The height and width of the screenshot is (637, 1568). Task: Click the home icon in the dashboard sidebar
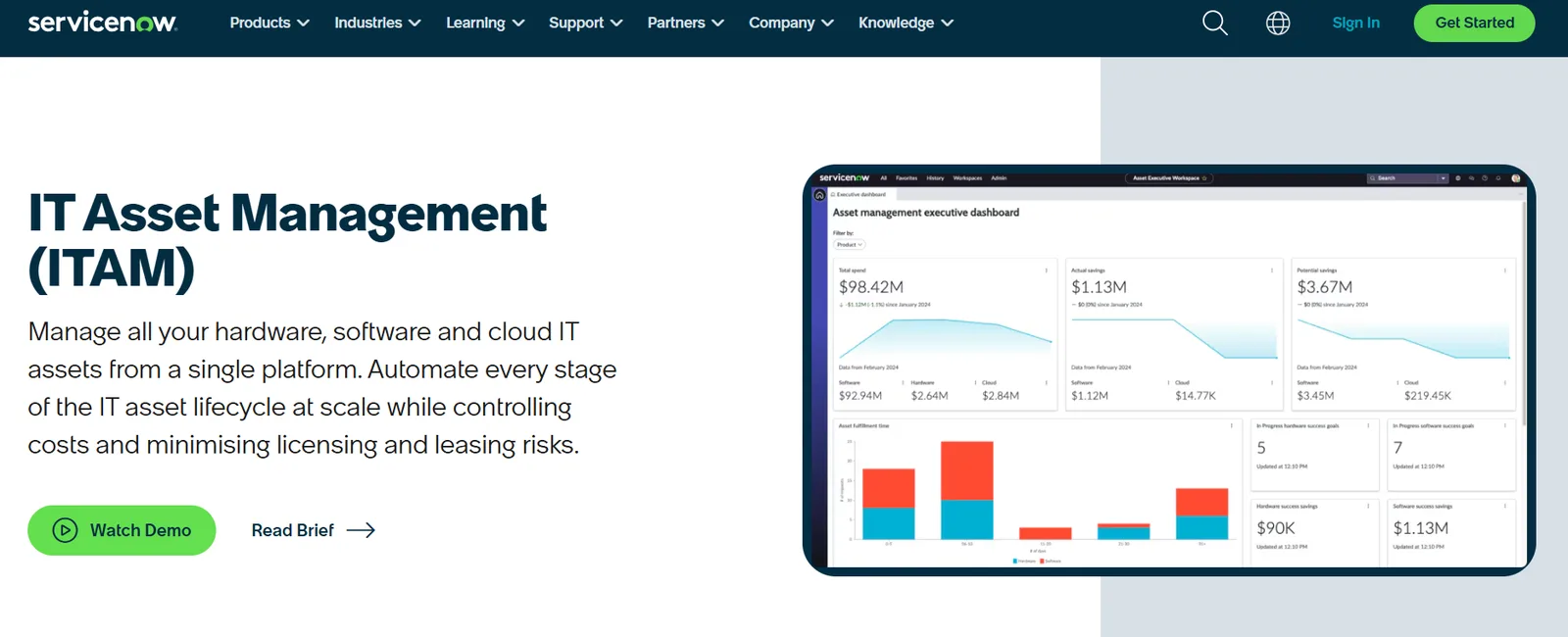click(819, 195)
